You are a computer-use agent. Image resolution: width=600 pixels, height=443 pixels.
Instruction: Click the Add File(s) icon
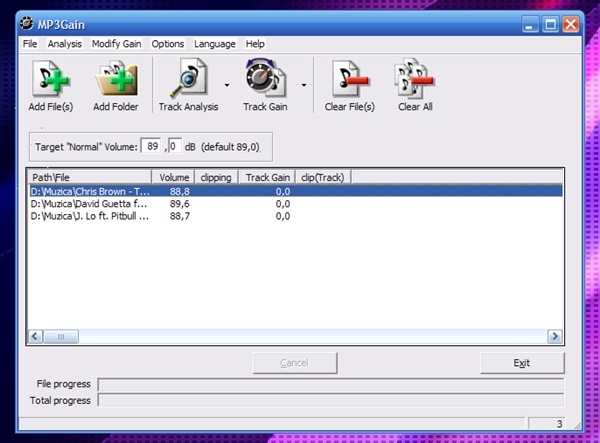pyautogui.click(x=51, y=78)
